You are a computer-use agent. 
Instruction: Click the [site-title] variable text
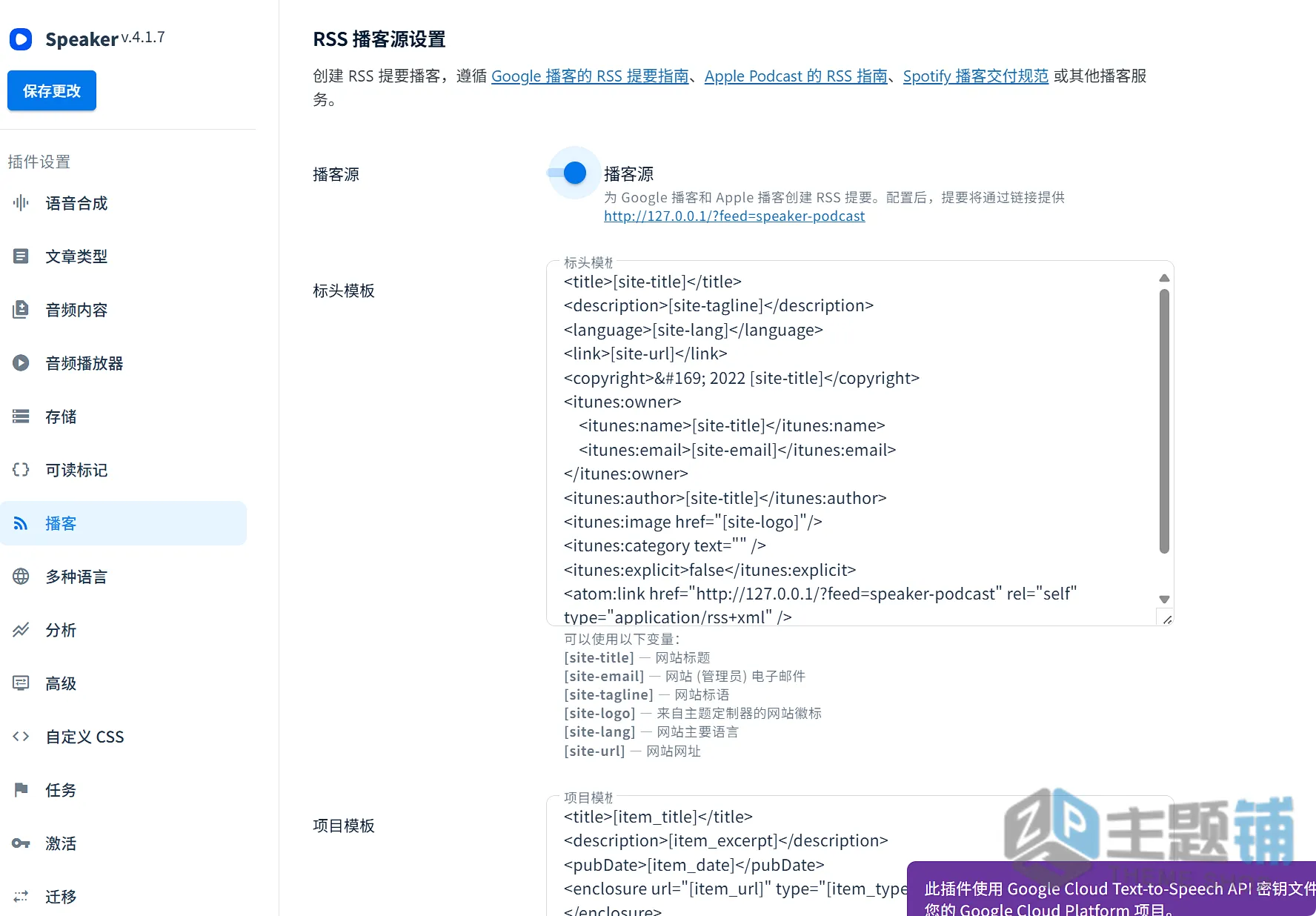(x=599, y=657)
